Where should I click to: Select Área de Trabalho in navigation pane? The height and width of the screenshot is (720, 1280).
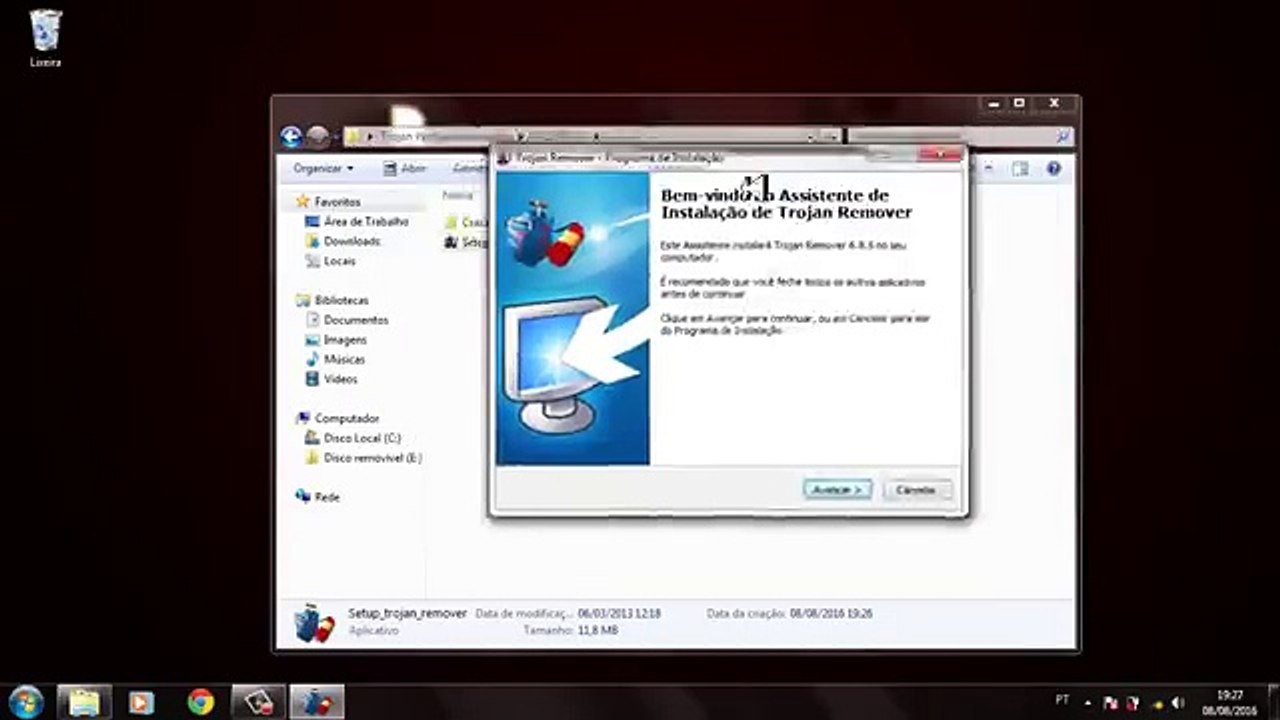(366, 221)
